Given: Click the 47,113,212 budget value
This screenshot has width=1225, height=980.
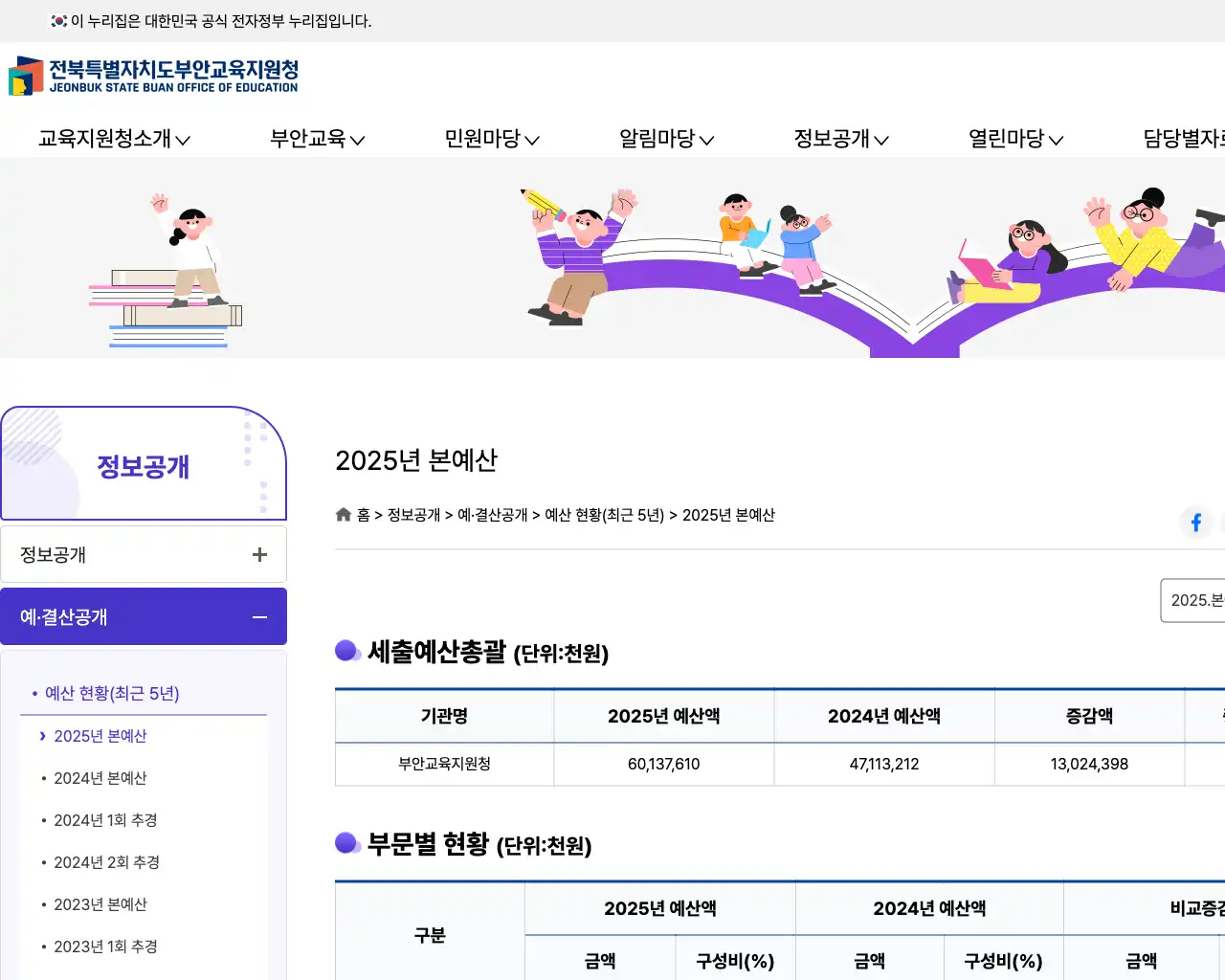Looking at the screenshot, I should pos(884,764).
